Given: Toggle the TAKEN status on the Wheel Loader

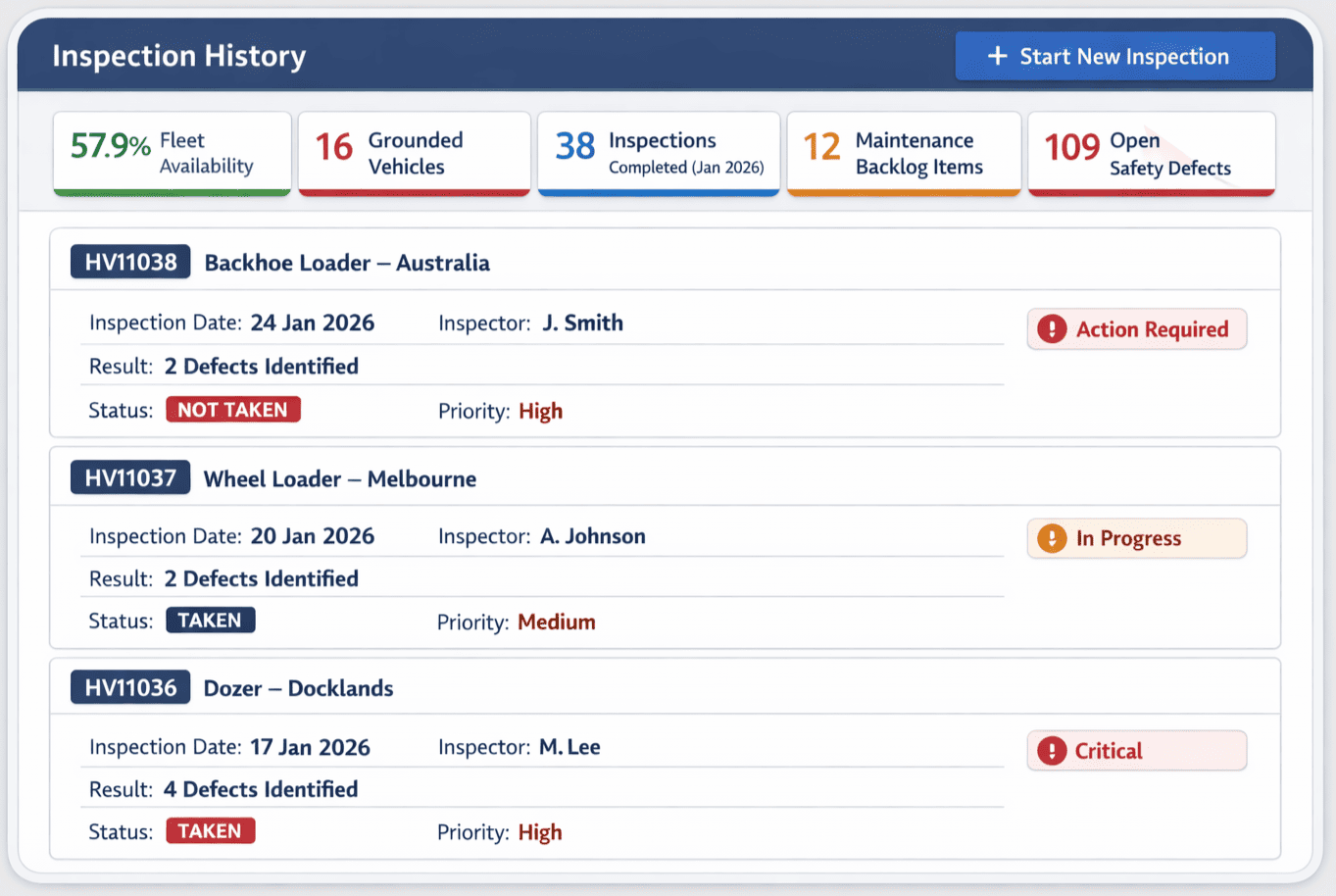Looking at the screenshot, I should point(210,620).
